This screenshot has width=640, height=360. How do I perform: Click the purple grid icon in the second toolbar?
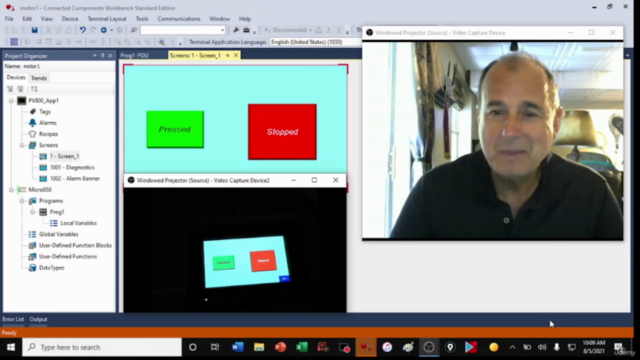tap(14, 42)
